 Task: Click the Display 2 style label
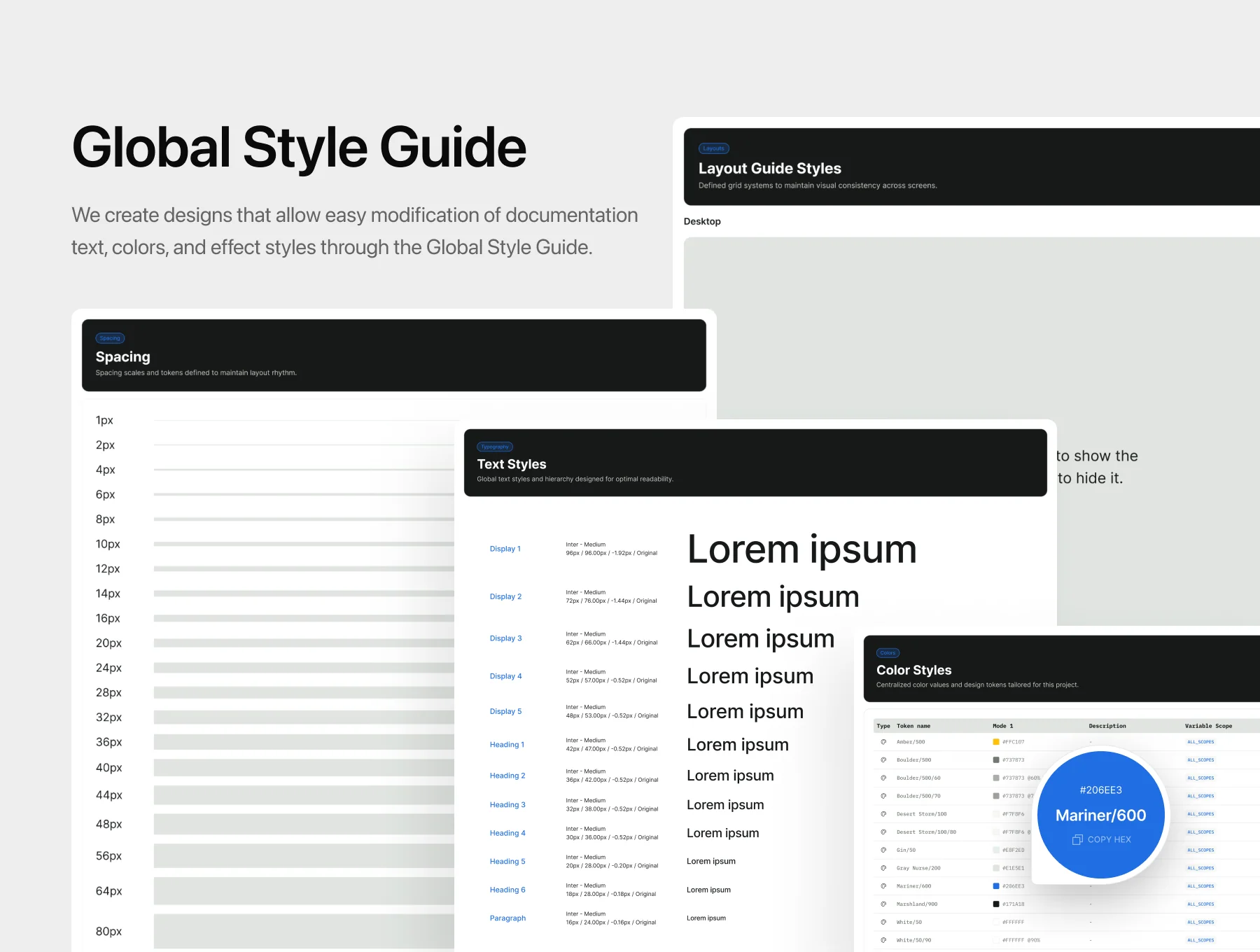pyautogui.click(x=505, y=596)
